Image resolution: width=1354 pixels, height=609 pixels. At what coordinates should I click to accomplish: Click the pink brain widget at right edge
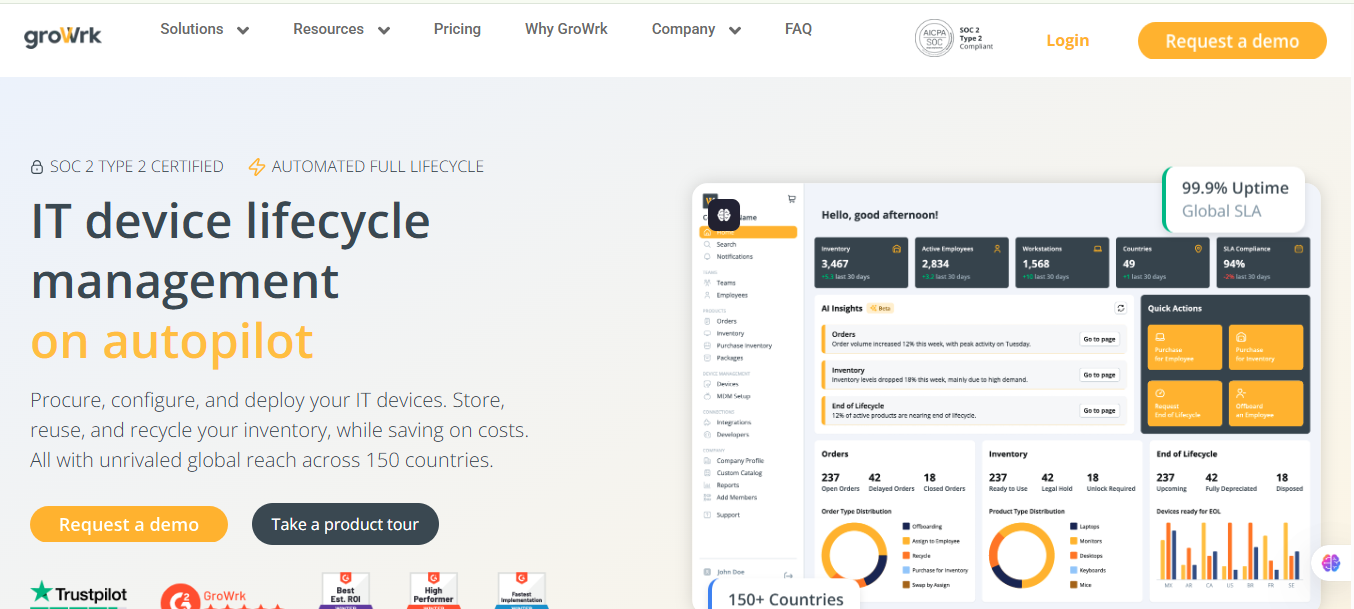1330,563
